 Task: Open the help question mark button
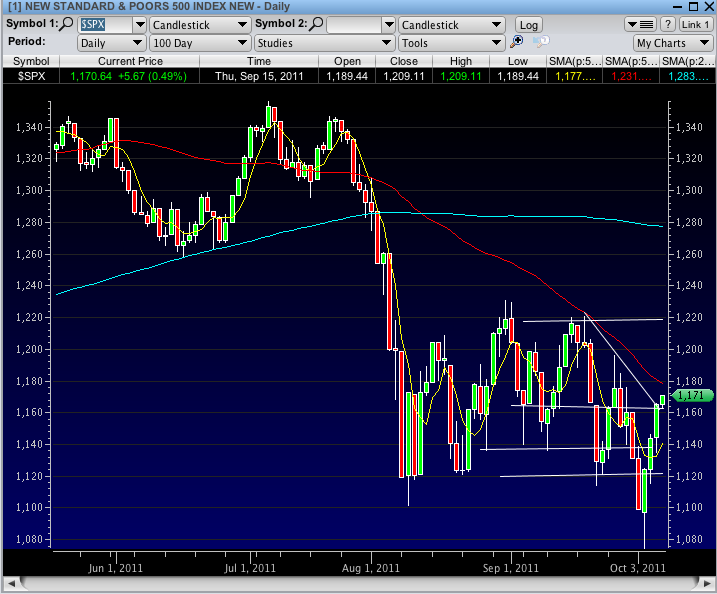pyautogui.click(x=667, y=24)
